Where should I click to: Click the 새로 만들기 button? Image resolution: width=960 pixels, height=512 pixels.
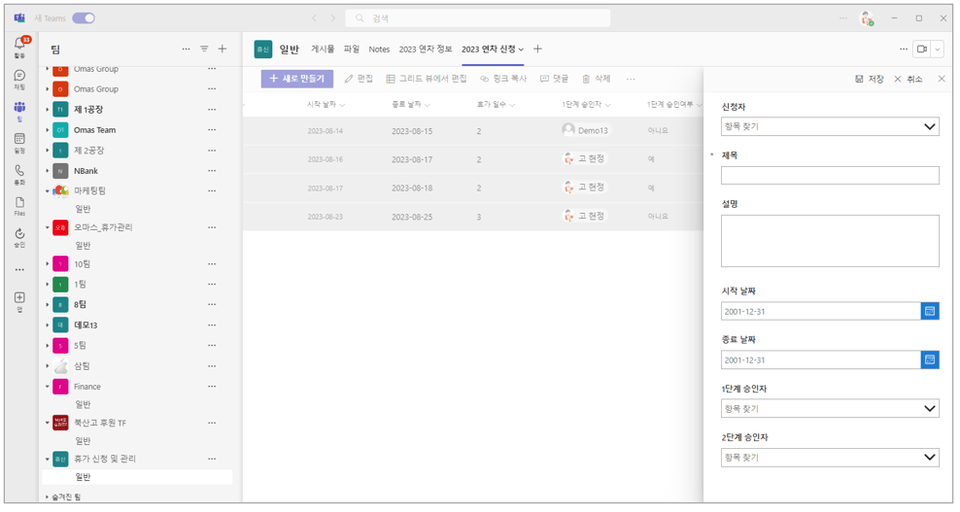(297, 78)
